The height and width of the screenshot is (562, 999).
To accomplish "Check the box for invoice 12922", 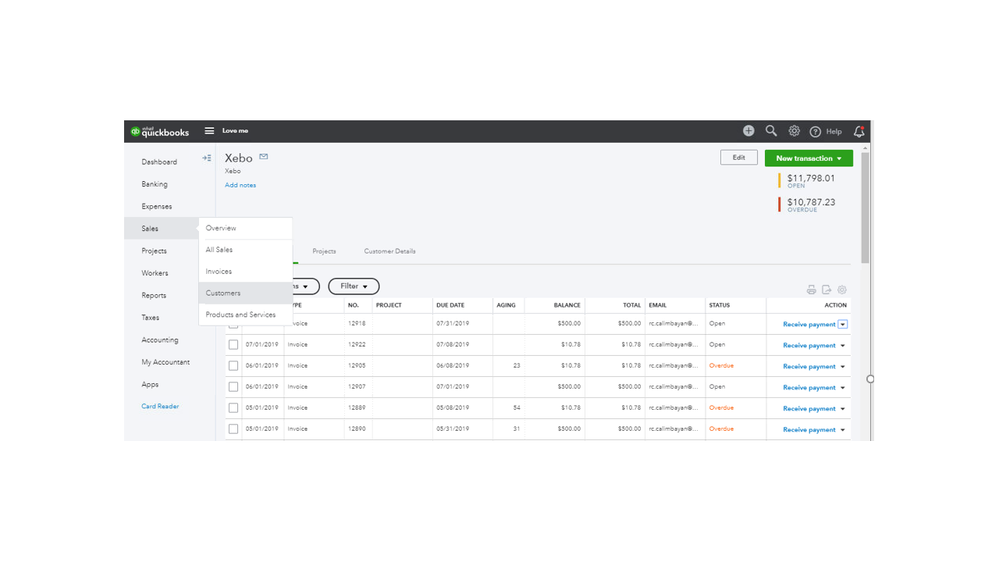I will pyautogui.click(x=233, y=345).
